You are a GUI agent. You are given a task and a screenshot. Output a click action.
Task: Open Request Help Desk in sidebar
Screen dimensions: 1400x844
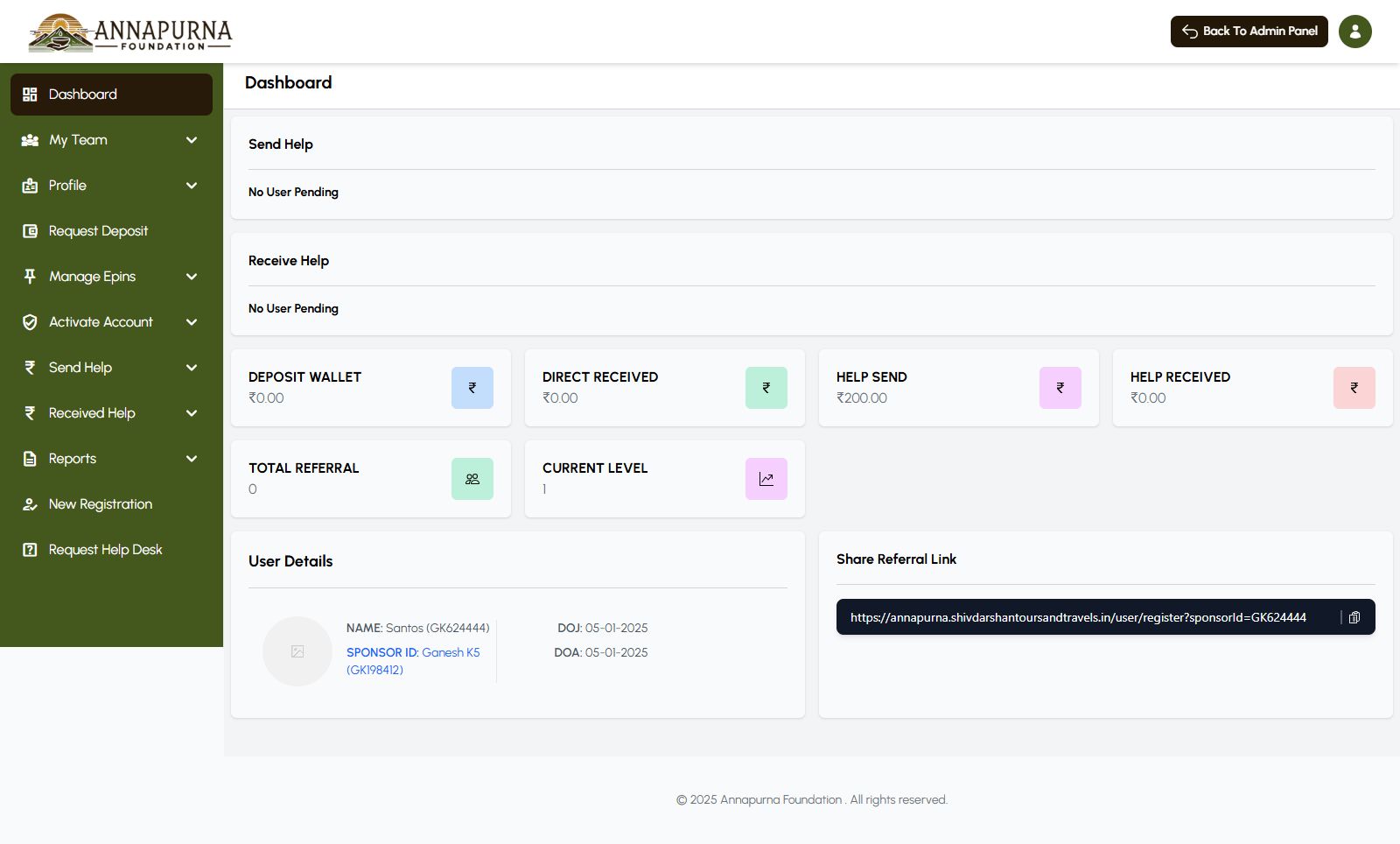105,550
